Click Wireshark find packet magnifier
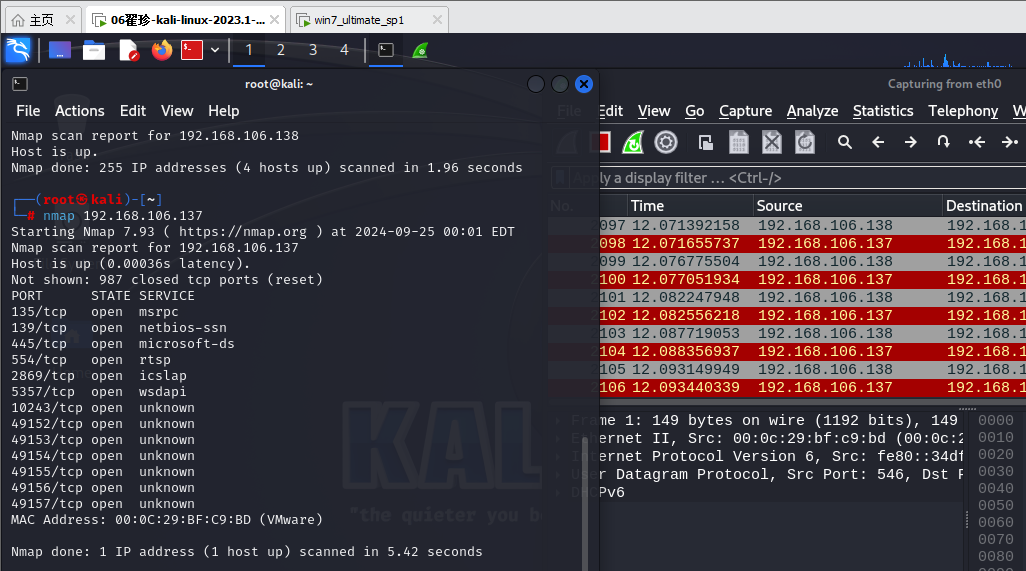 (845, 142)
